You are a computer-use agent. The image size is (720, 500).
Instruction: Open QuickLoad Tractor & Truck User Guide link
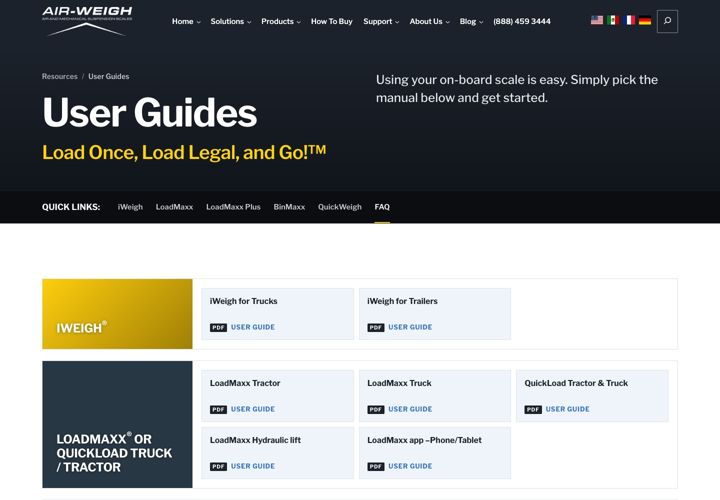point(567,409)
